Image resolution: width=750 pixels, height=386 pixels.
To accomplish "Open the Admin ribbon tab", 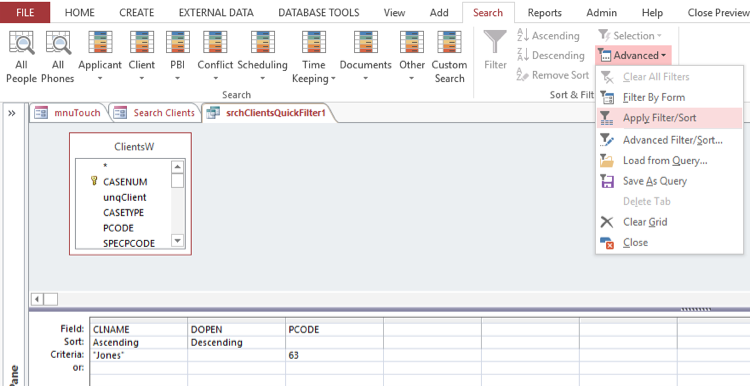I will [601, 13].
